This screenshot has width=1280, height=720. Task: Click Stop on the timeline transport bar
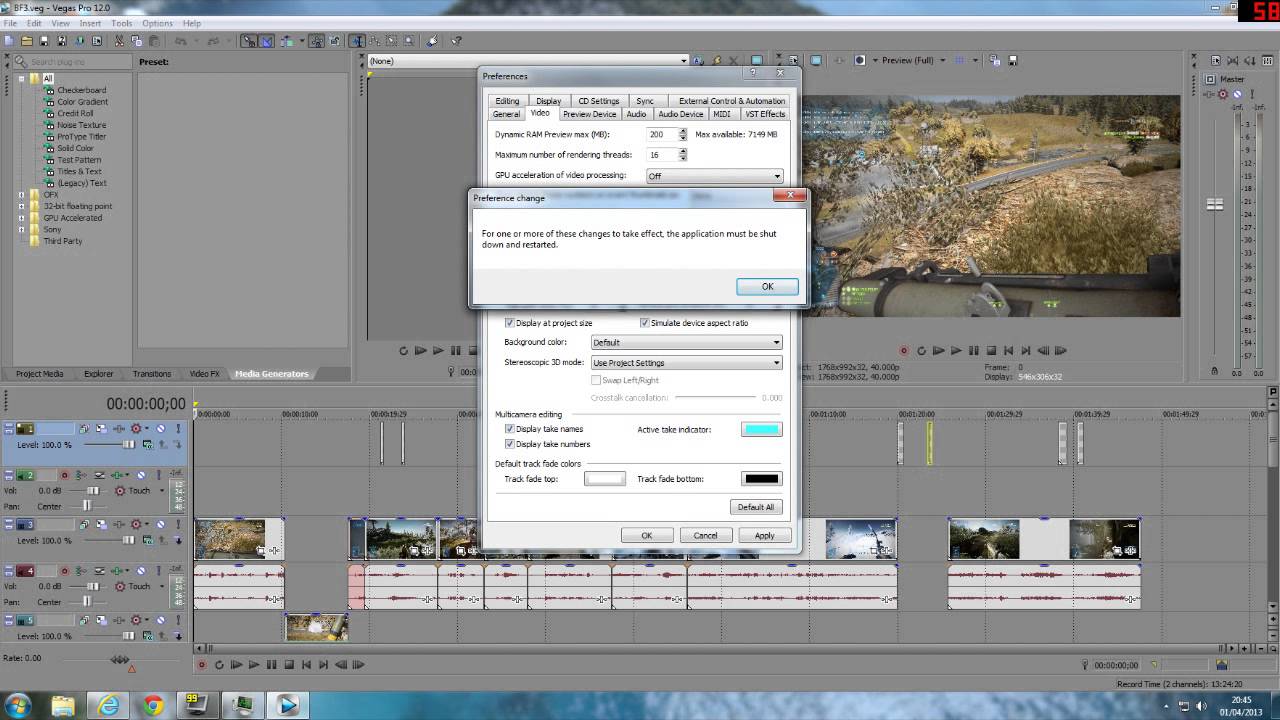click(x=289, y=665)
